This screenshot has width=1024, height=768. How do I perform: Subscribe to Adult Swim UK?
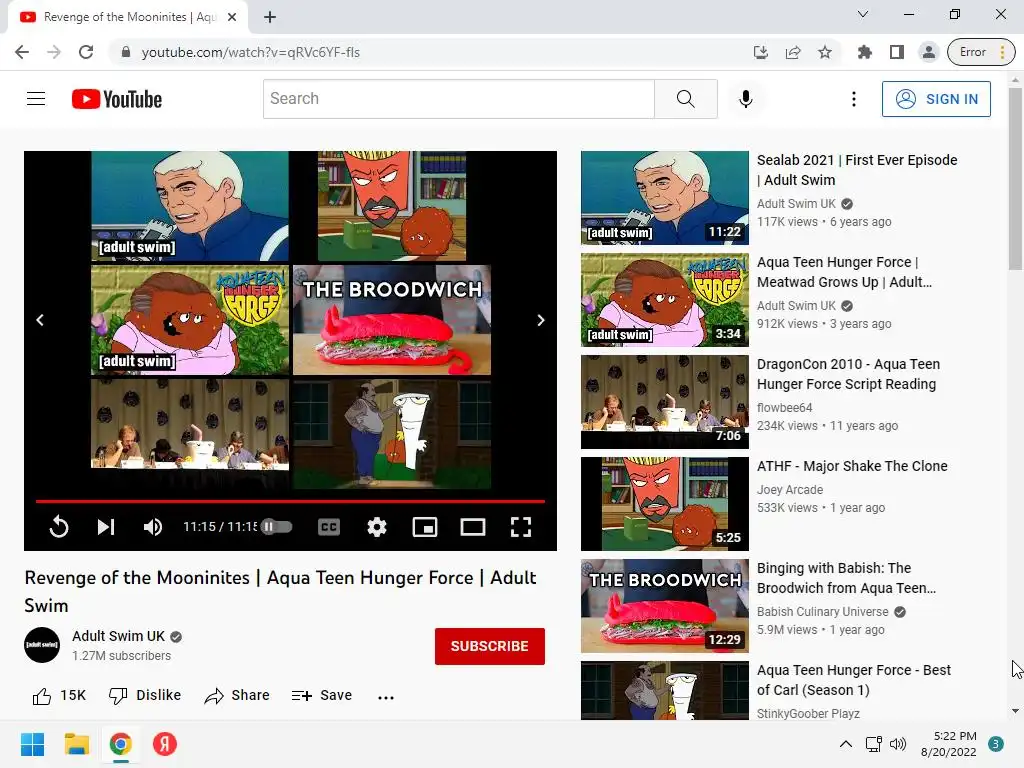(490, 646)
